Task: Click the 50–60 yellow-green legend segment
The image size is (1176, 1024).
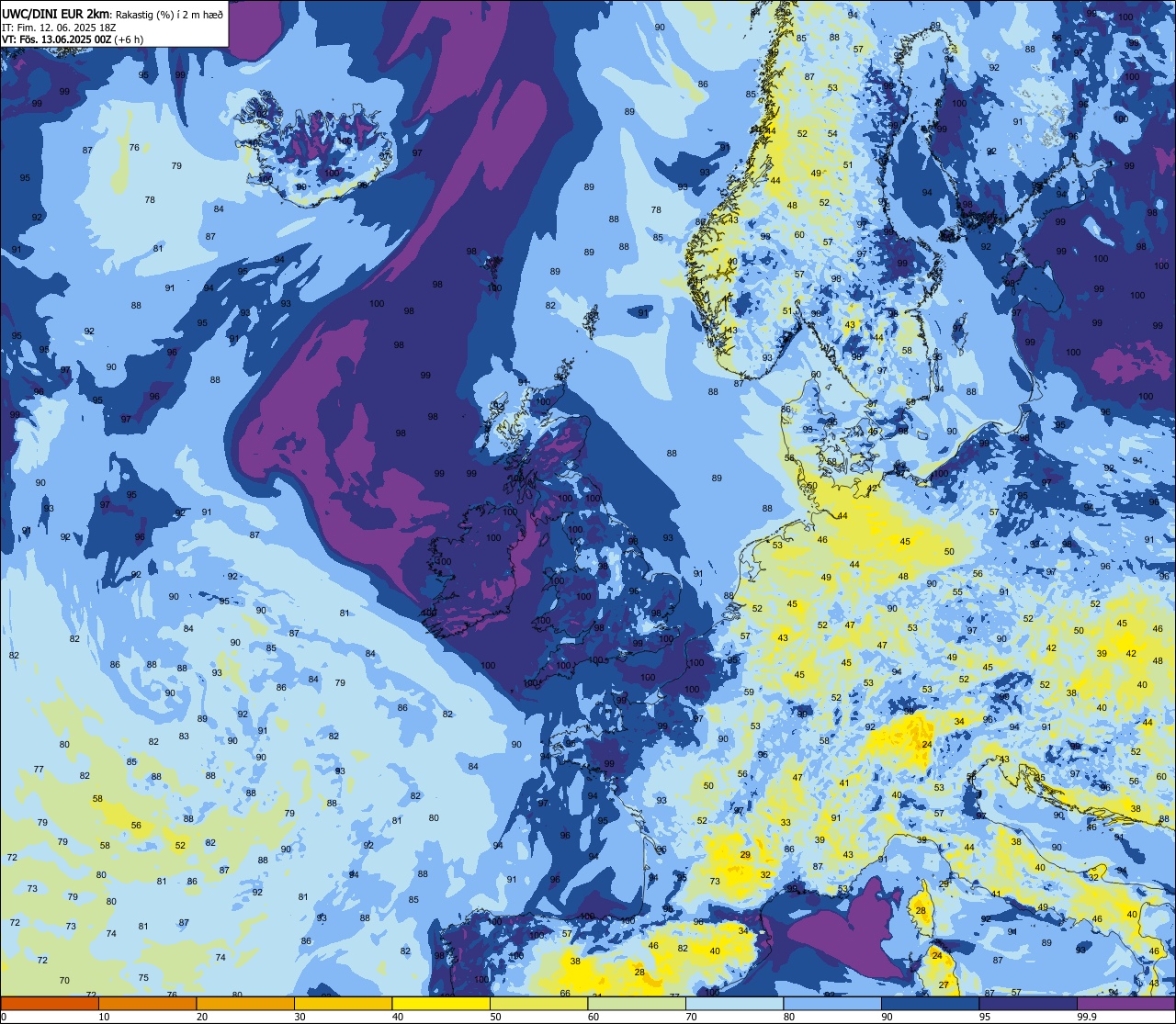Action: [538, 1003]
